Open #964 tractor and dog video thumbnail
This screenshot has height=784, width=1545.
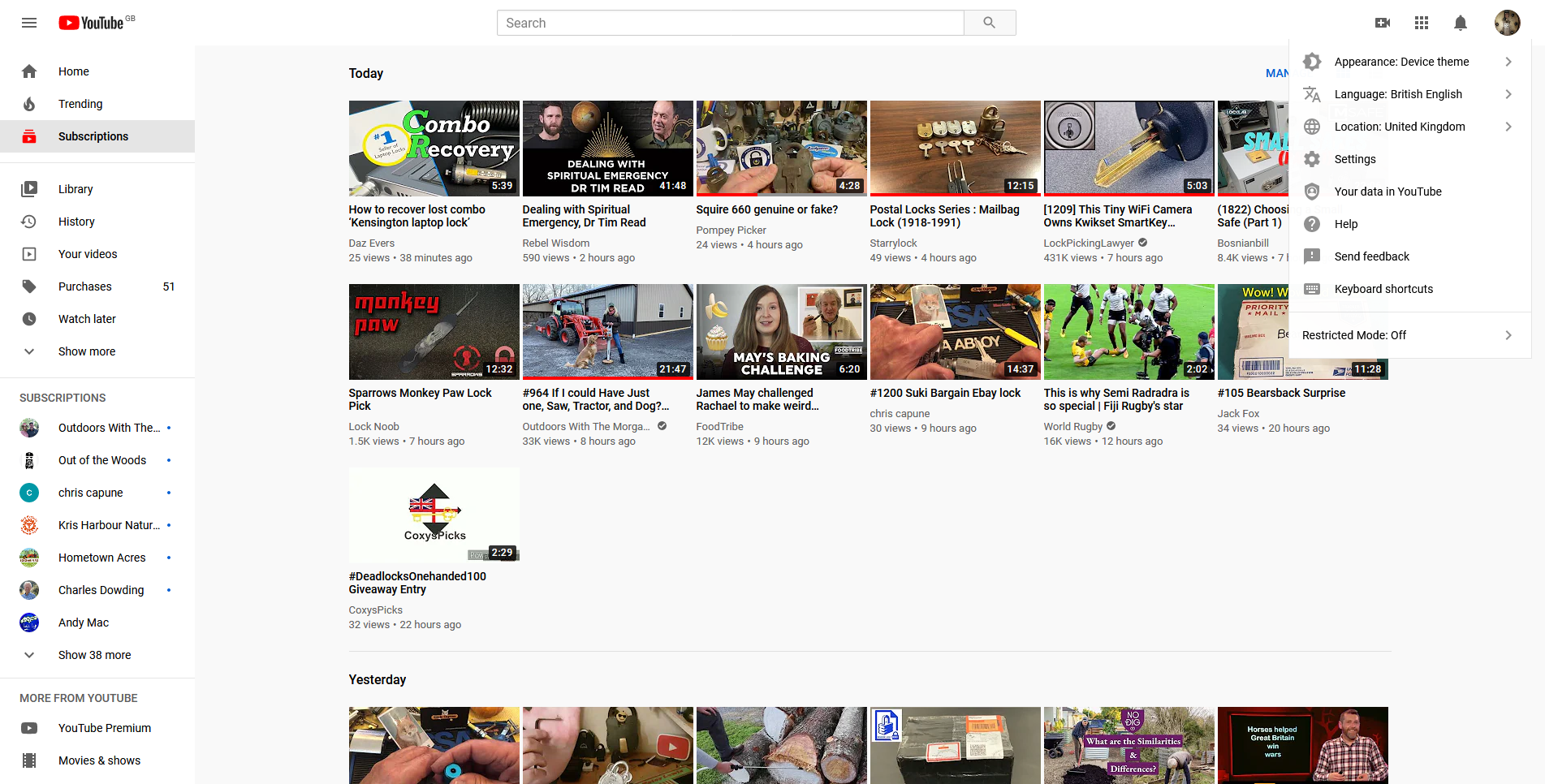click(x=608, y=332)
